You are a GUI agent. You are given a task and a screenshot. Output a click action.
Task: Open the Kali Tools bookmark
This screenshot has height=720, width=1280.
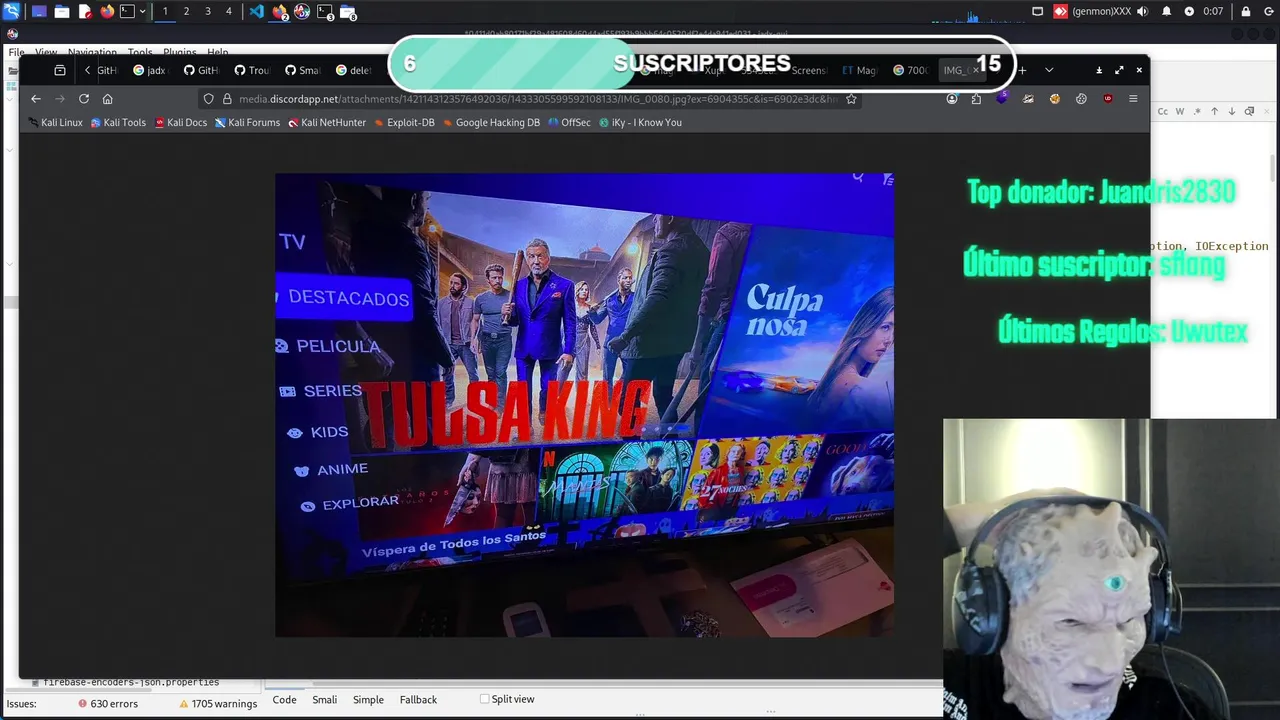point(118,122)
